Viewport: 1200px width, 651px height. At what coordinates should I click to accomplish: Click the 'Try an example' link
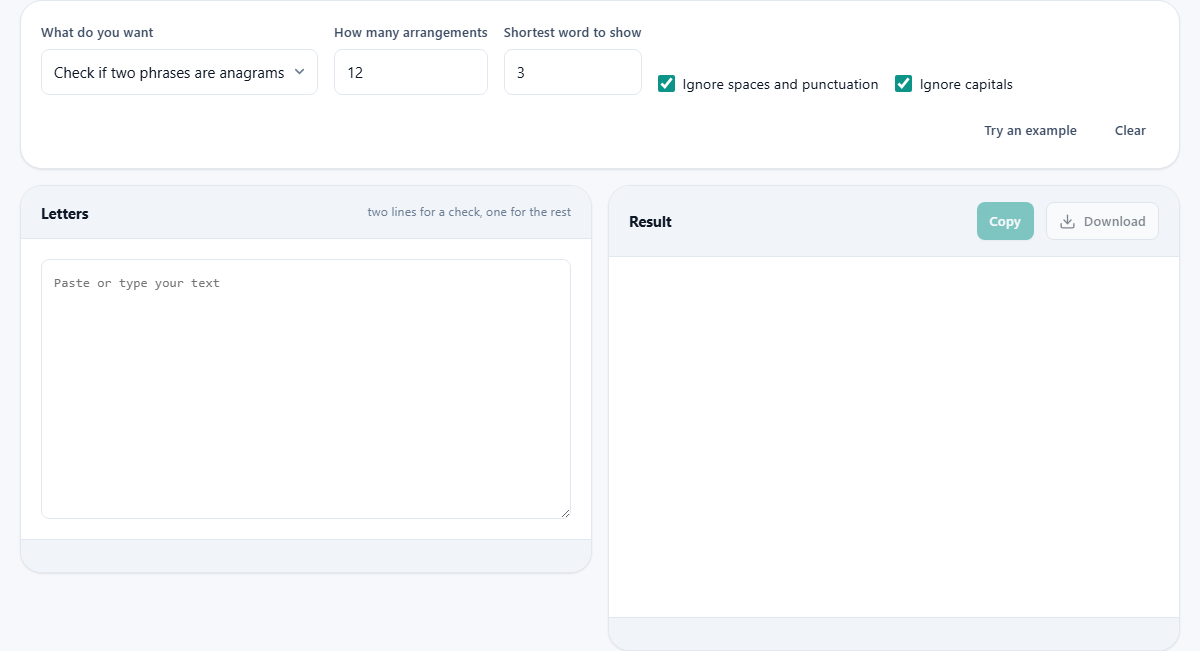click(1030, 130)
